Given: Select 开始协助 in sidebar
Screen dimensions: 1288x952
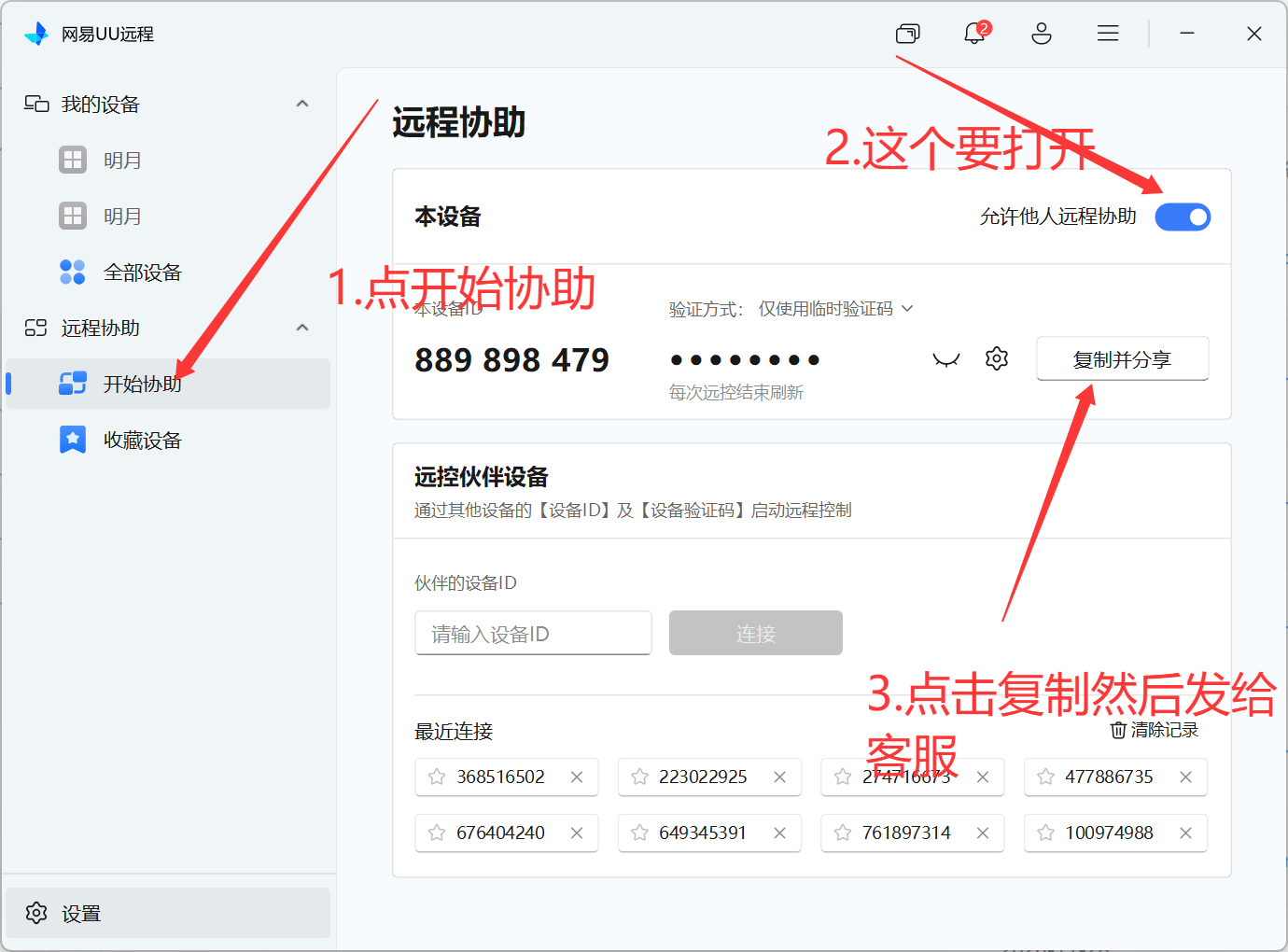Looking at the screenshot, I should coord(168,384).
